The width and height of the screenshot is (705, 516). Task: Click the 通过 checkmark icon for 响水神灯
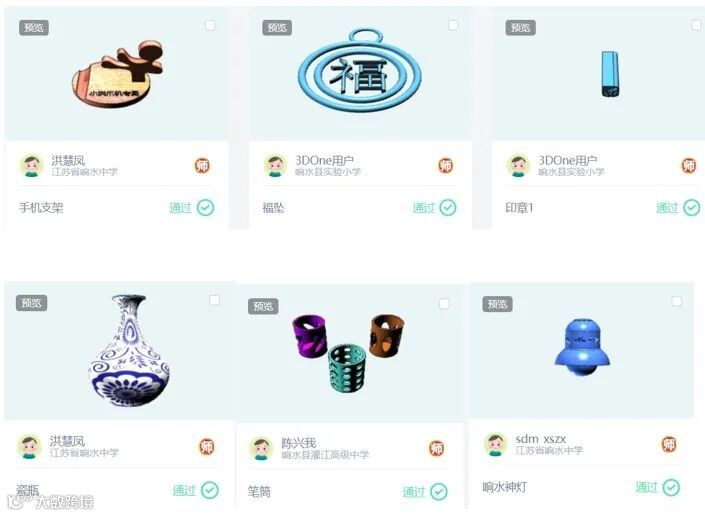coord(671,487)
